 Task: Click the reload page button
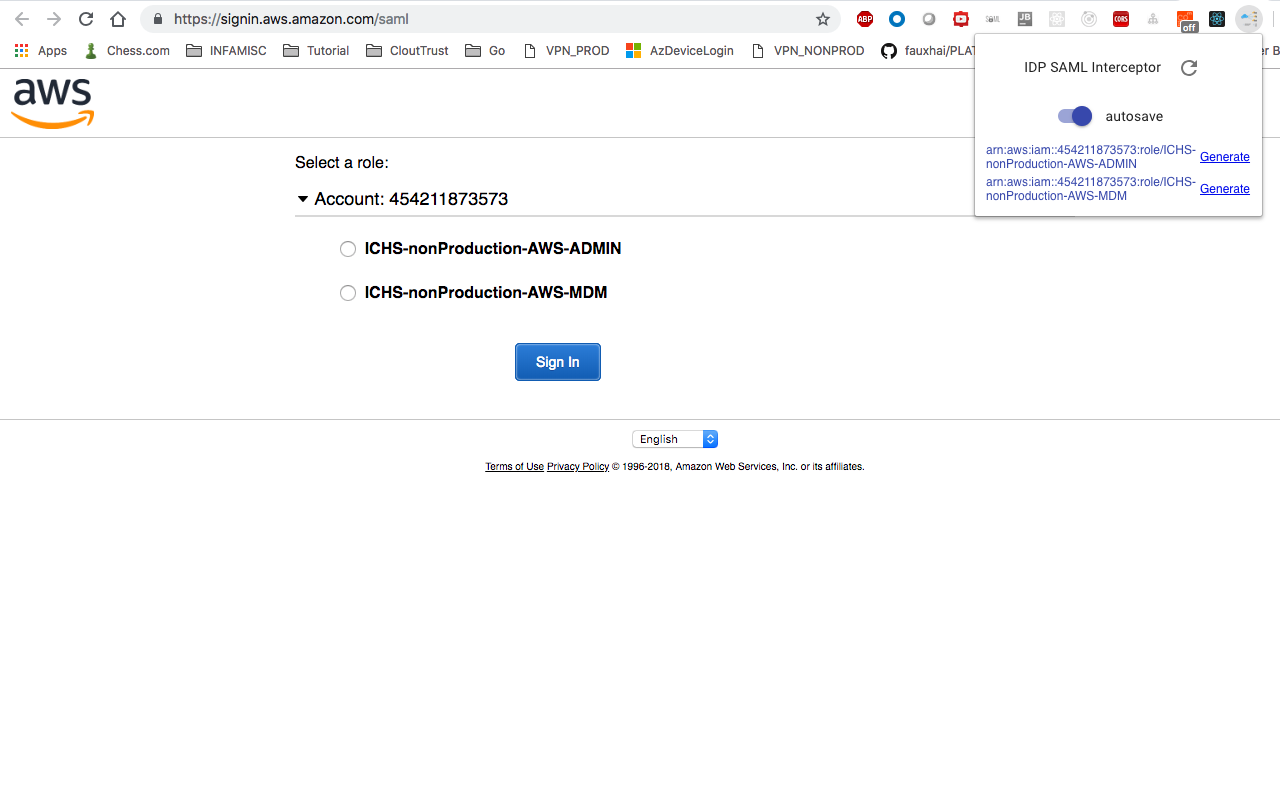click(x=85, y=18)
